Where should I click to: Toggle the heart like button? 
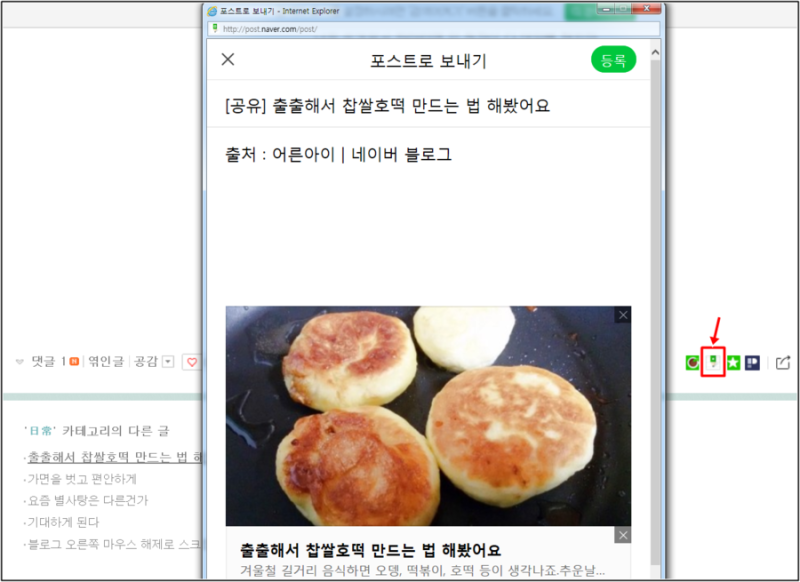coord(192,362)
